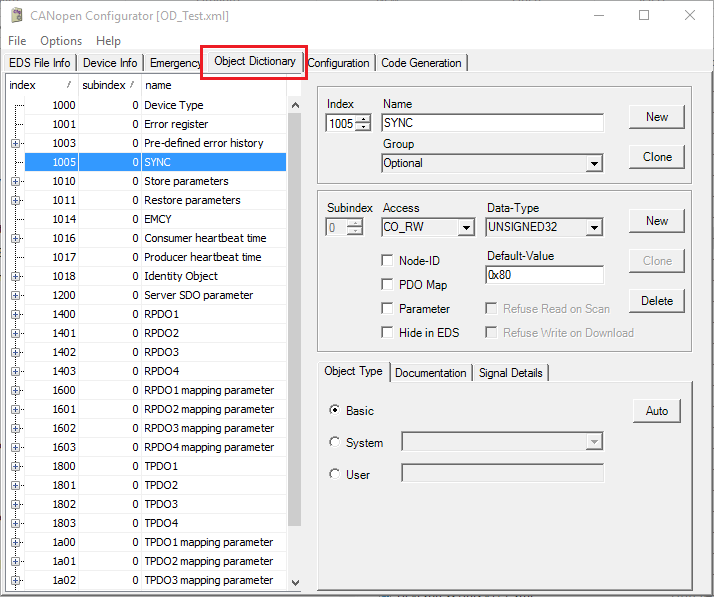Viewport: 714px width, 597px height.
Task: Select the Basic object type radio button
Action: coord(334,410)
